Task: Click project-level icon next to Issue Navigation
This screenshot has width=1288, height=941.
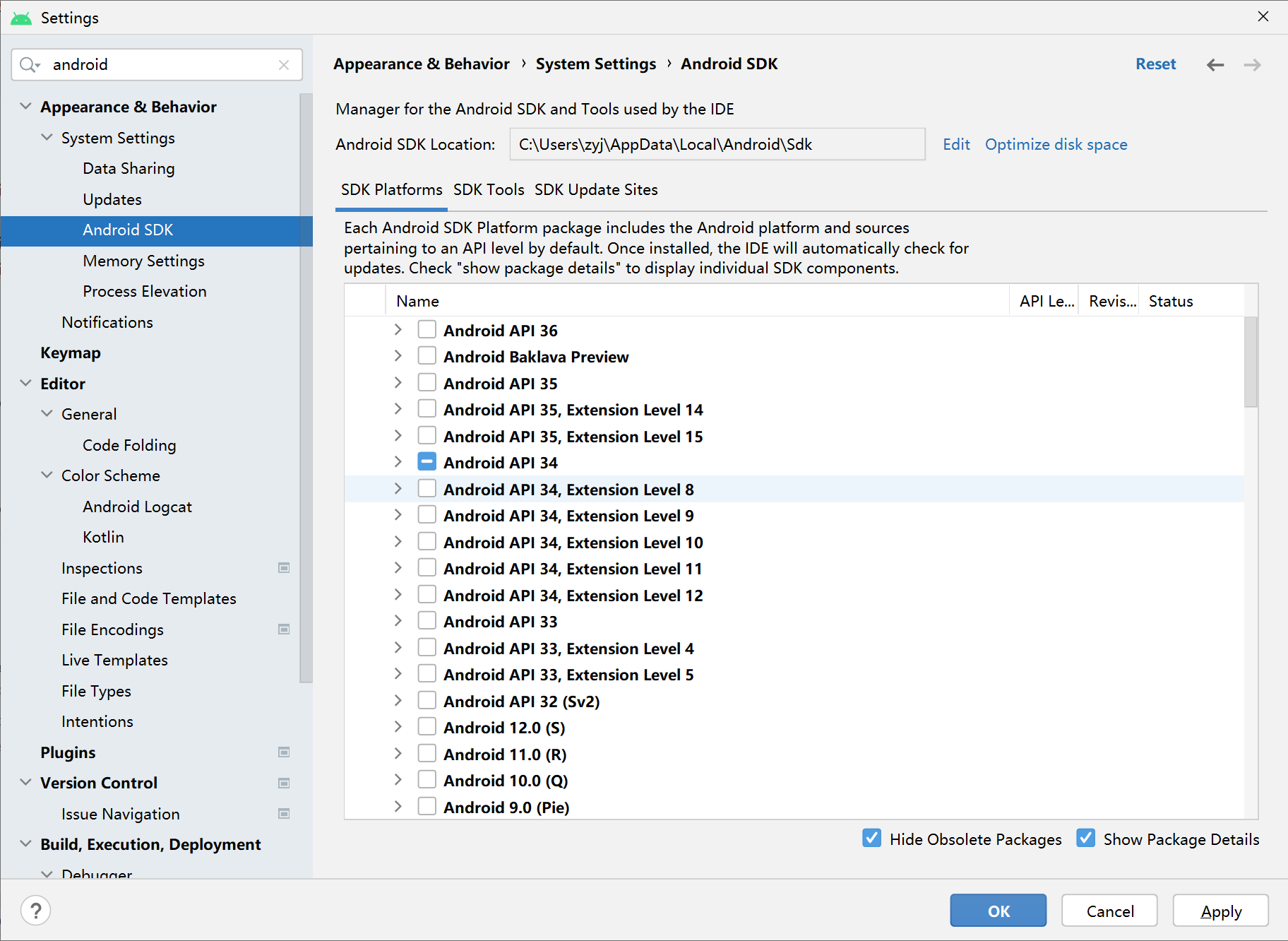Action: 284,814
